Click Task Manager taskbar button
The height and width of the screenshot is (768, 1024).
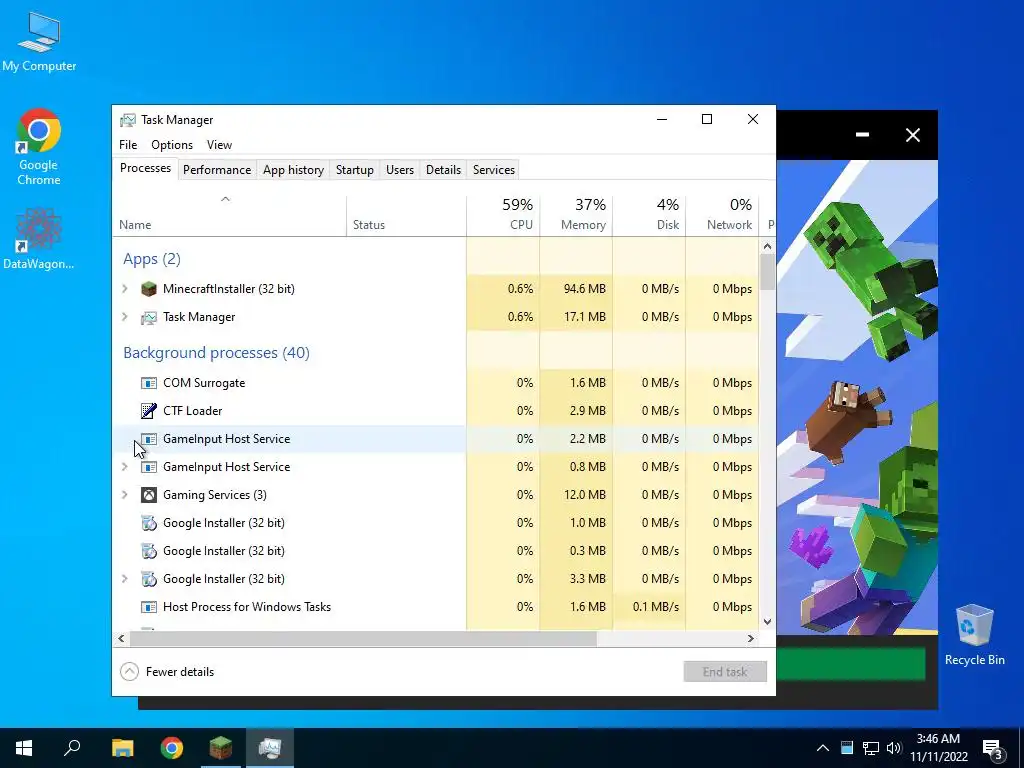[x=270, y=748]
